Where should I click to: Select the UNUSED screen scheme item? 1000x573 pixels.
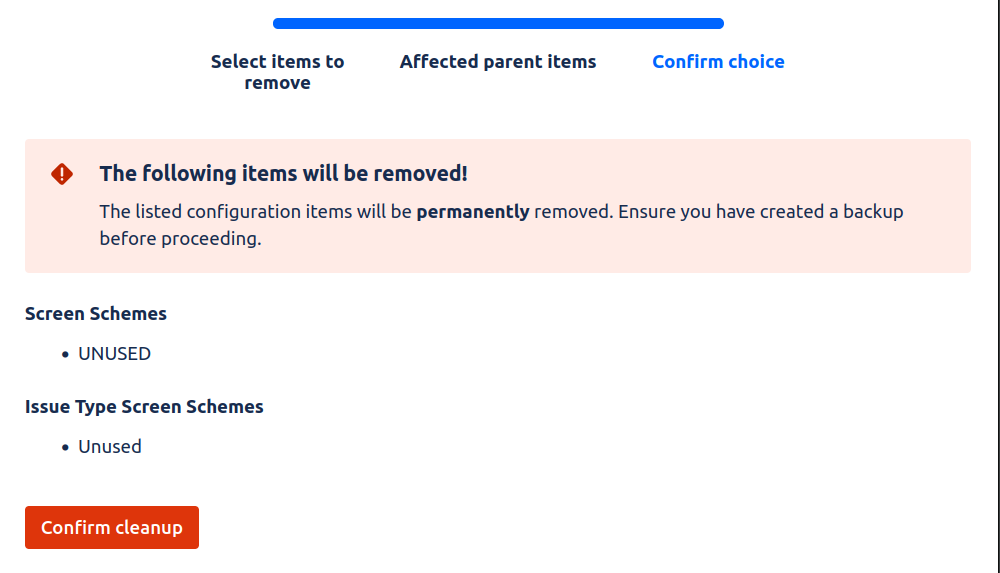(x=115, y=354)
